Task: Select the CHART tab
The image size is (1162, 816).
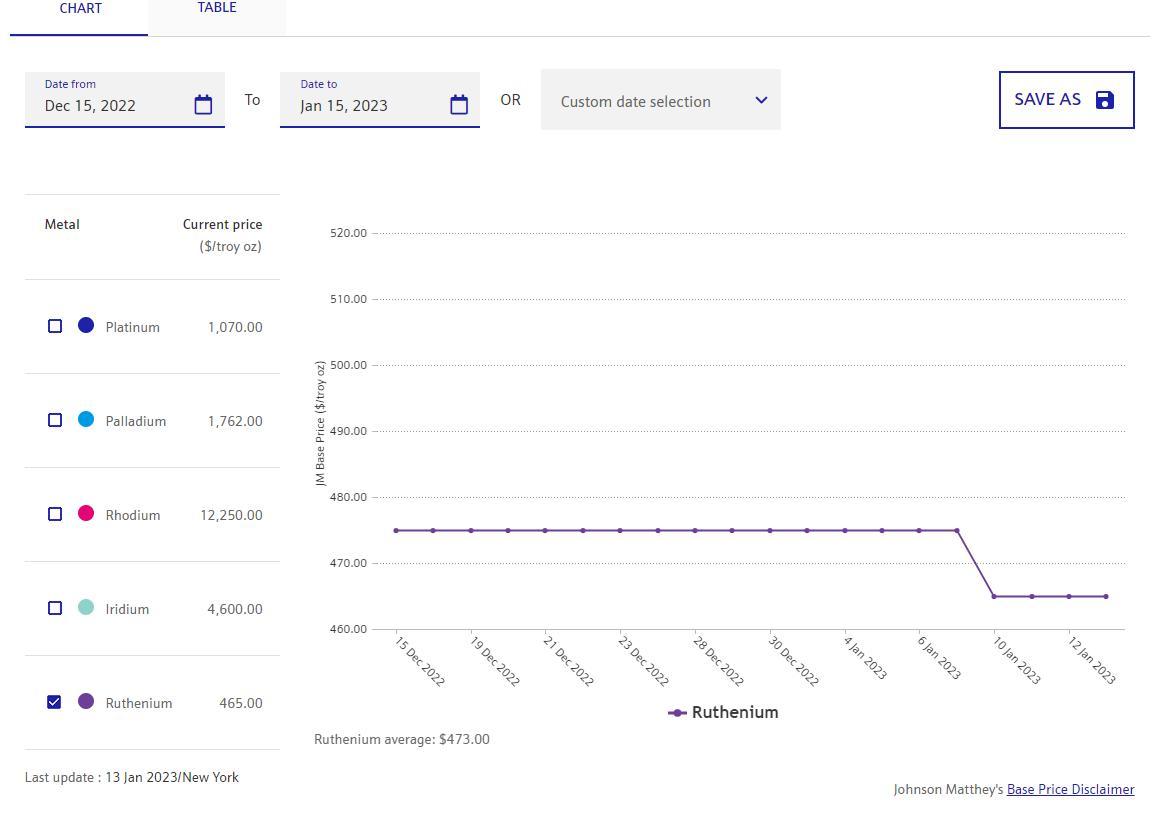Action: (80, 9)
